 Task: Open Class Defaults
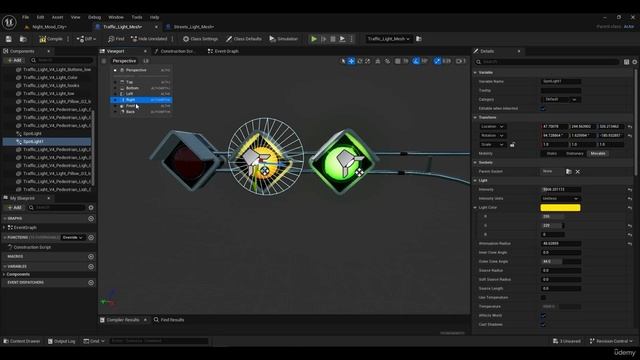click(x=244, y=39)
